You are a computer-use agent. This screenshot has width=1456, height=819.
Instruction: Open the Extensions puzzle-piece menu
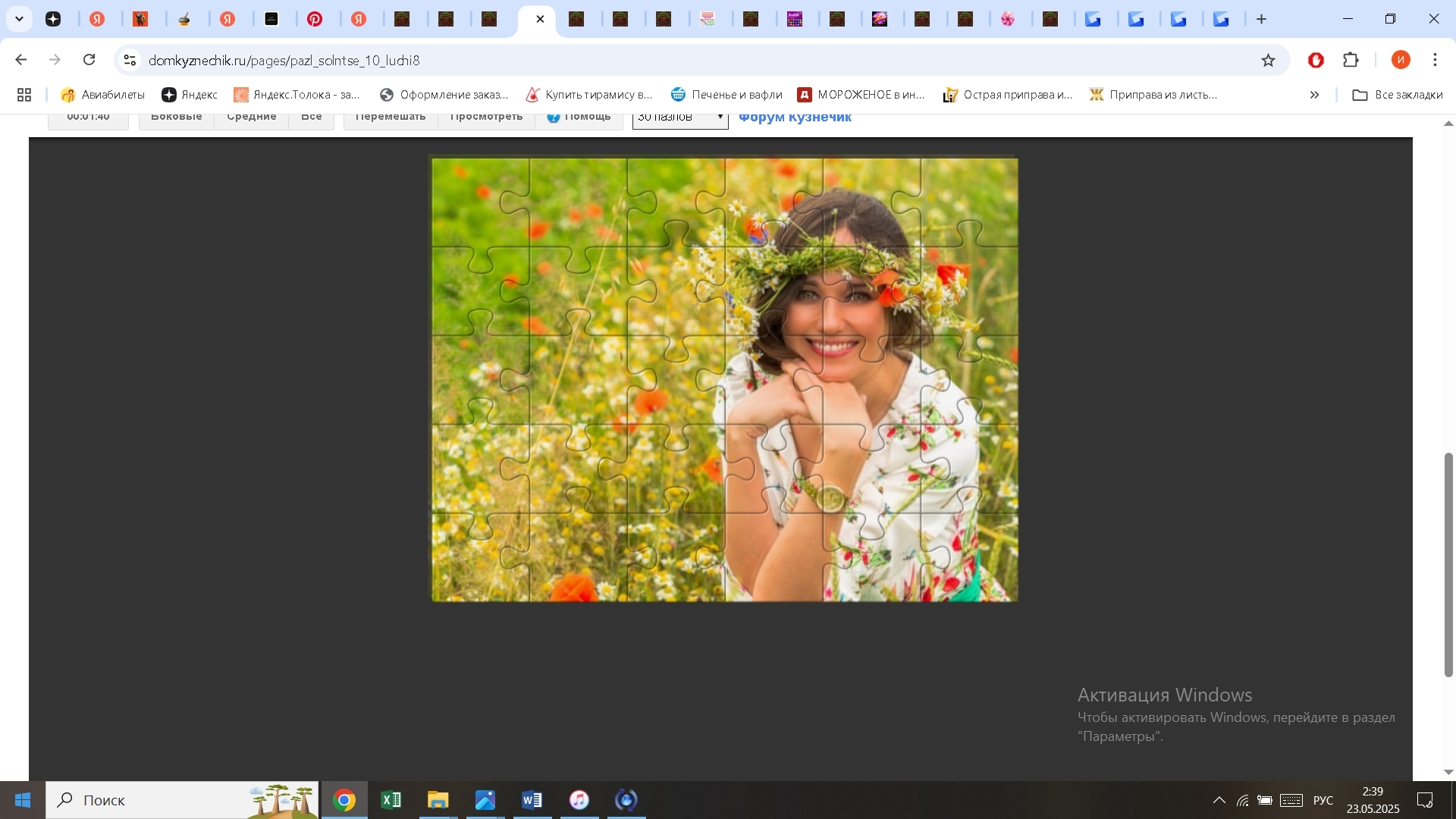pos(1351,60)
